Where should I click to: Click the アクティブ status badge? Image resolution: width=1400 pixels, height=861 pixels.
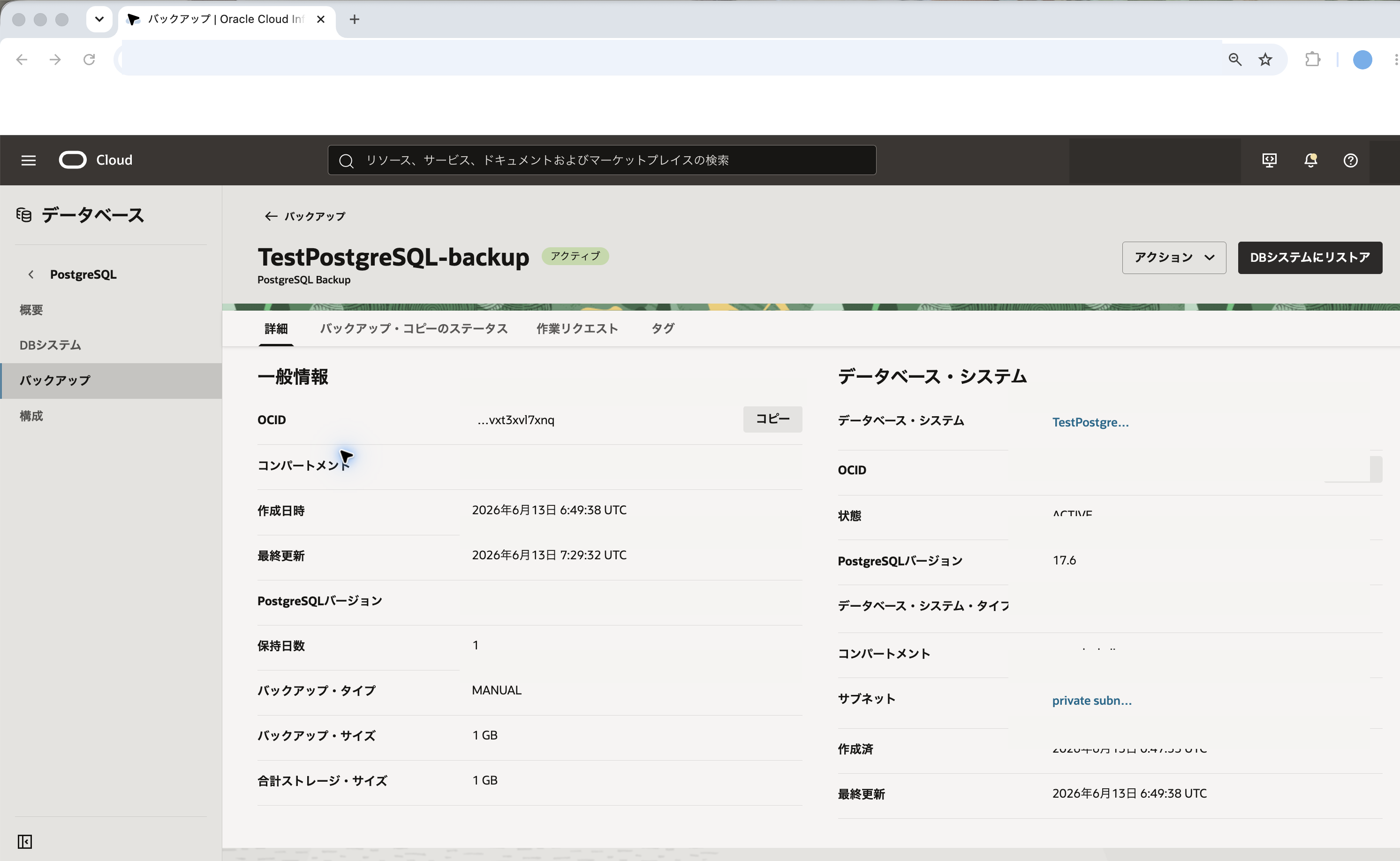coord(575,256)
